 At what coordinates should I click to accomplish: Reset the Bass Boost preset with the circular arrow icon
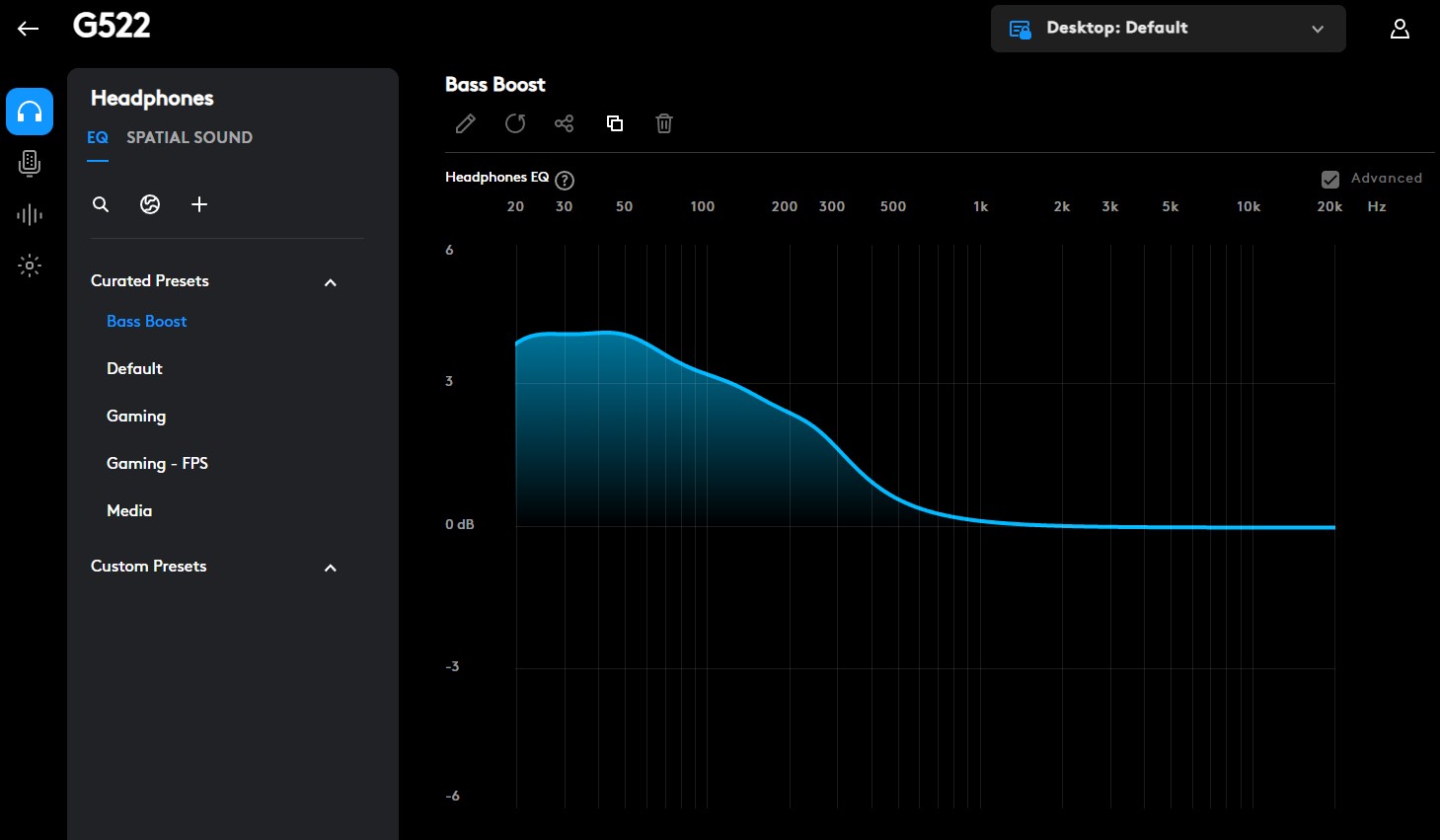[515, 123]
